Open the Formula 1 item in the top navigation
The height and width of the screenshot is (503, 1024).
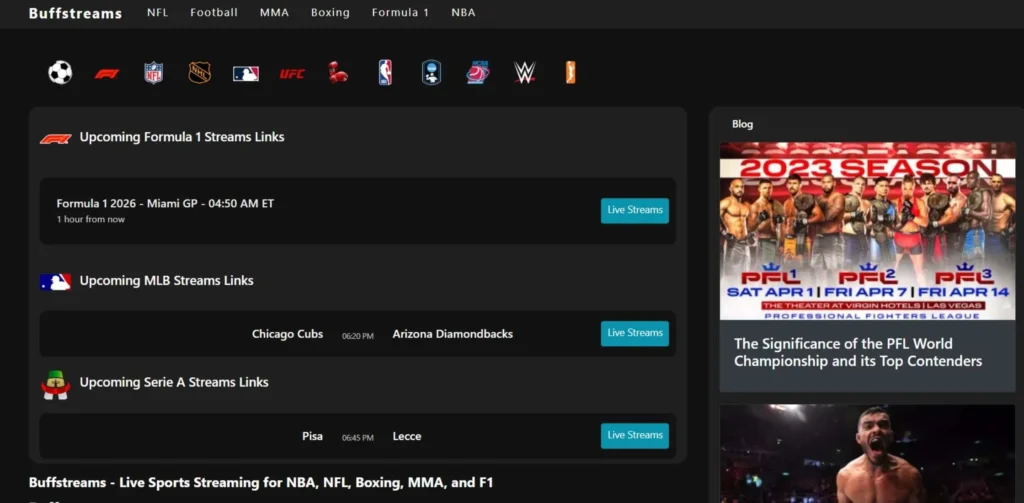click(400, 12)
